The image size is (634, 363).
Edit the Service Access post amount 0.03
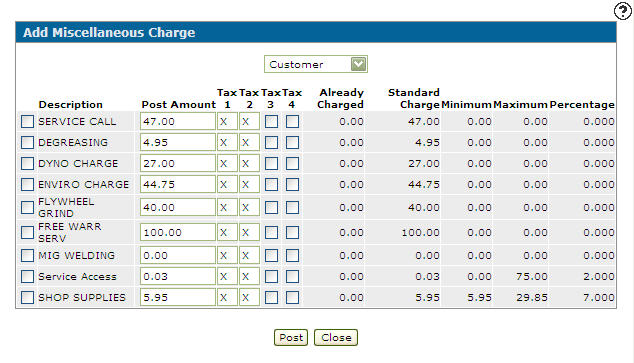(178, 276)
